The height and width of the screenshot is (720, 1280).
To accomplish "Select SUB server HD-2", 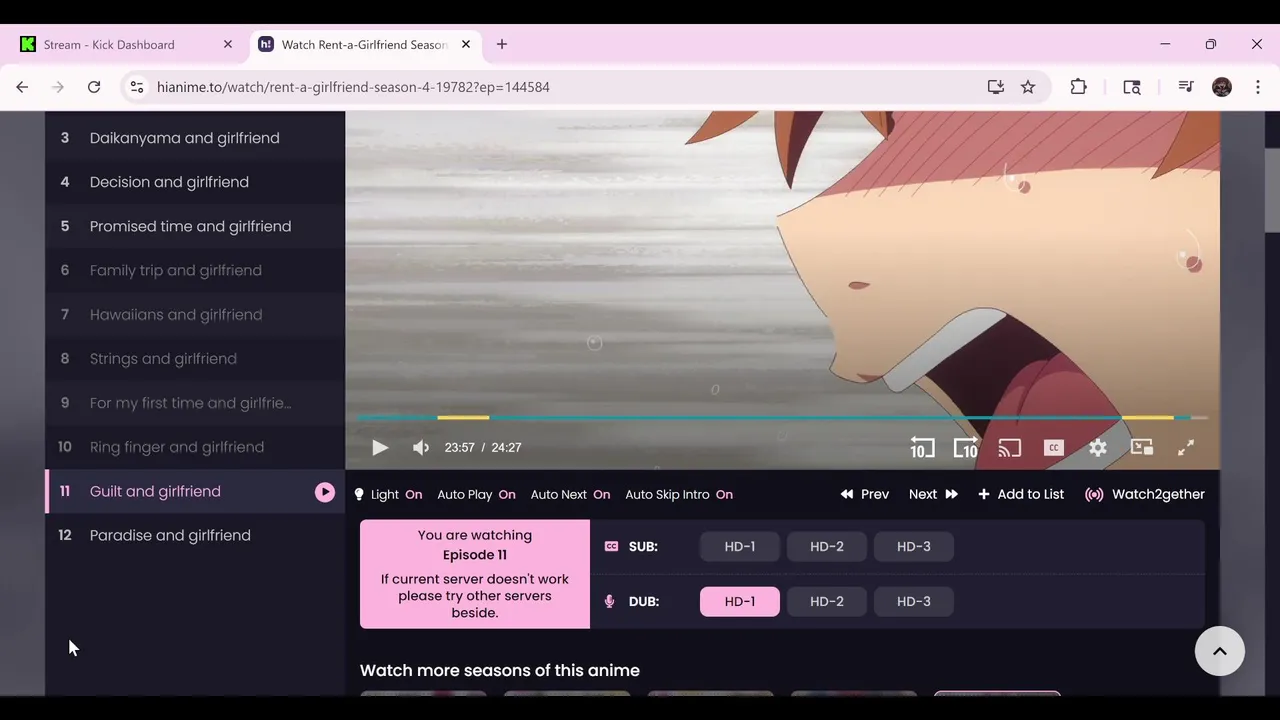I will (x=827, y=546).
